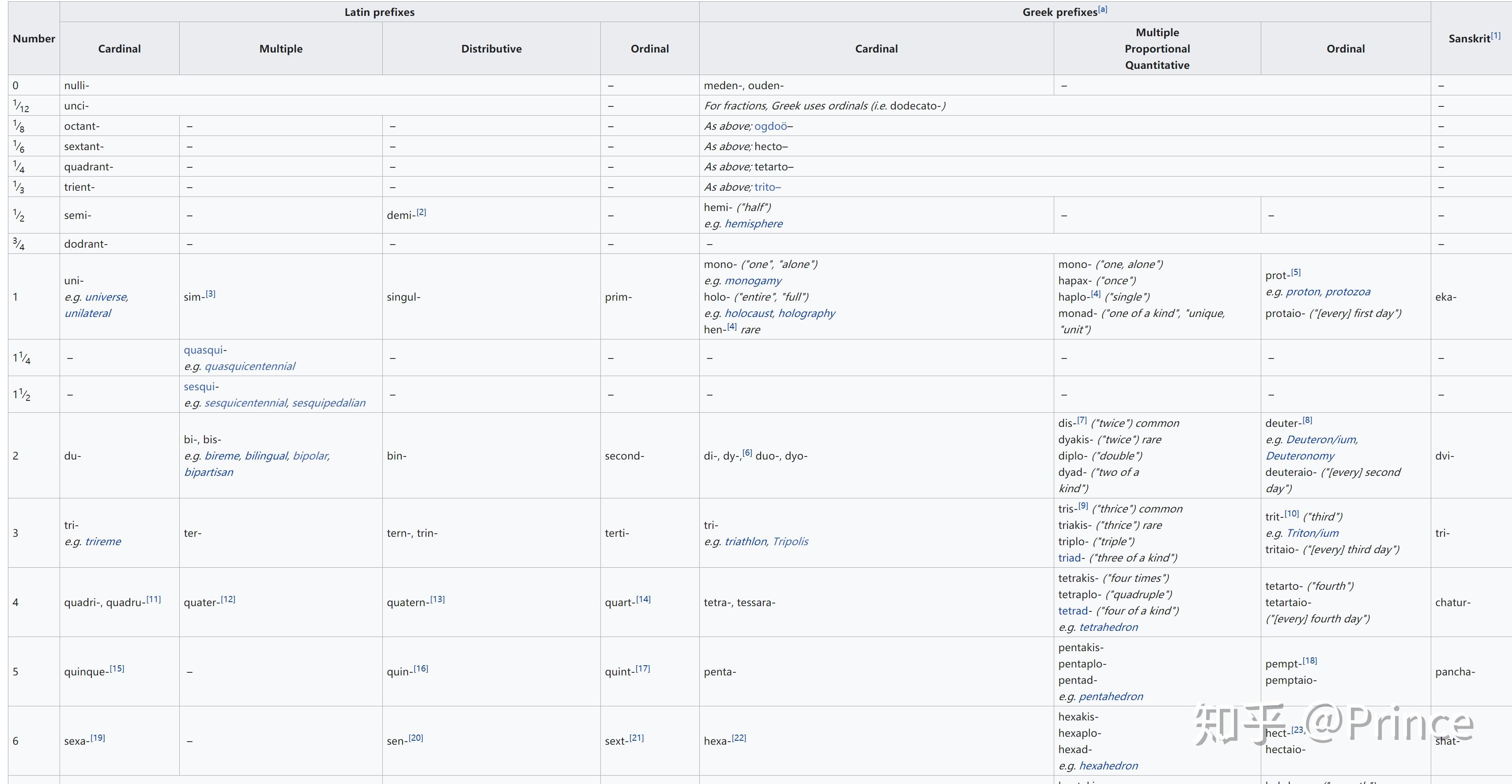The height and width of the screenshot is (784, 1512).
Task: Open footnote [1] next to Sanskrit
Action: (x=1496, y=36)
